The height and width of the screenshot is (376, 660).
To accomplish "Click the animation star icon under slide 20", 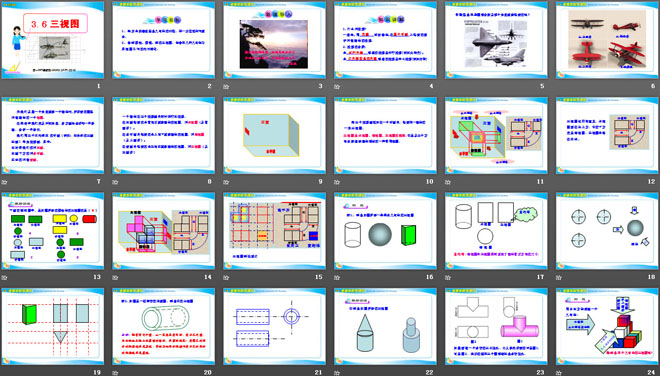I will [x=115, y=373].
